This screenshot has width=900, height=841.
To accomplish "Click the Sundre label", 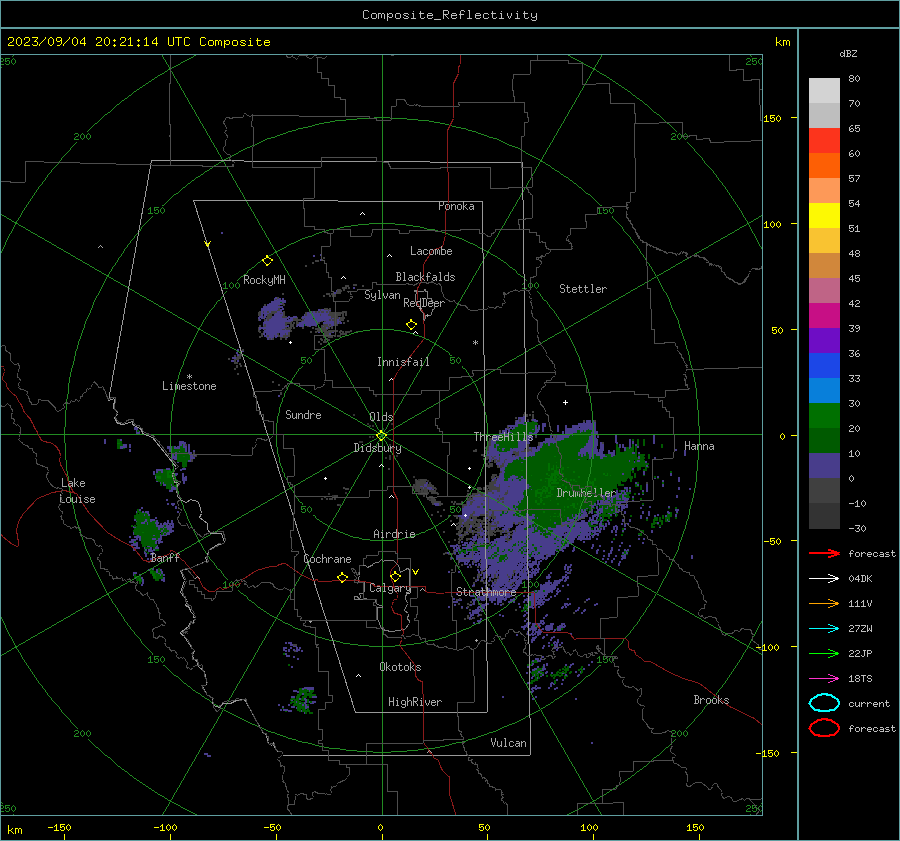I will coord(303,414).
